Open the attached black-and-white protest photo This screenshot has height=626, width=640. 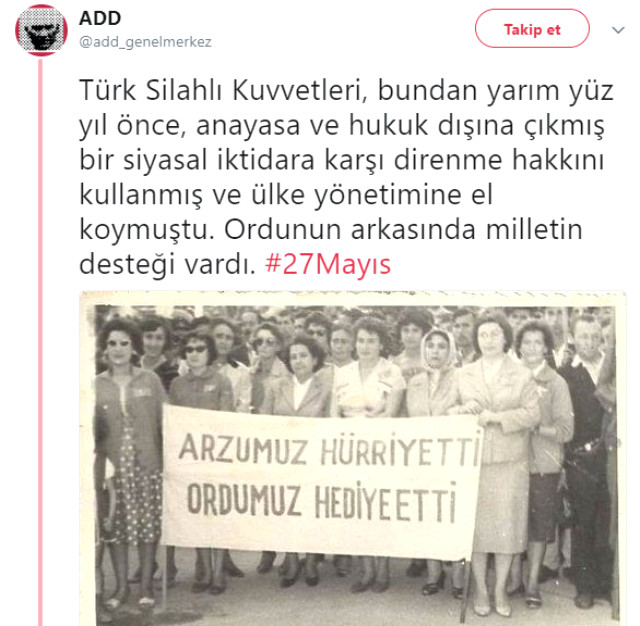click(x=353, y=458)
